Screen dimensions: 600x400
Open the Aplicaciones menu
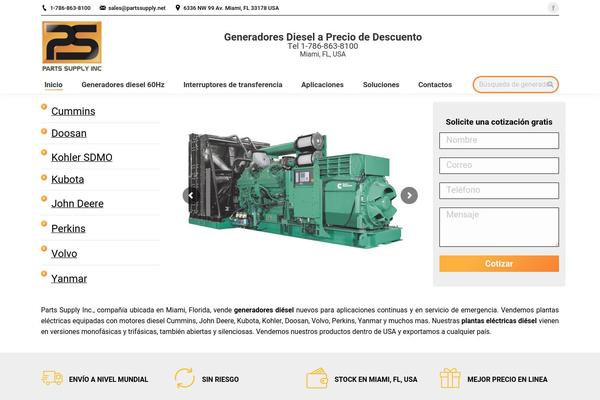pos(322,85)
